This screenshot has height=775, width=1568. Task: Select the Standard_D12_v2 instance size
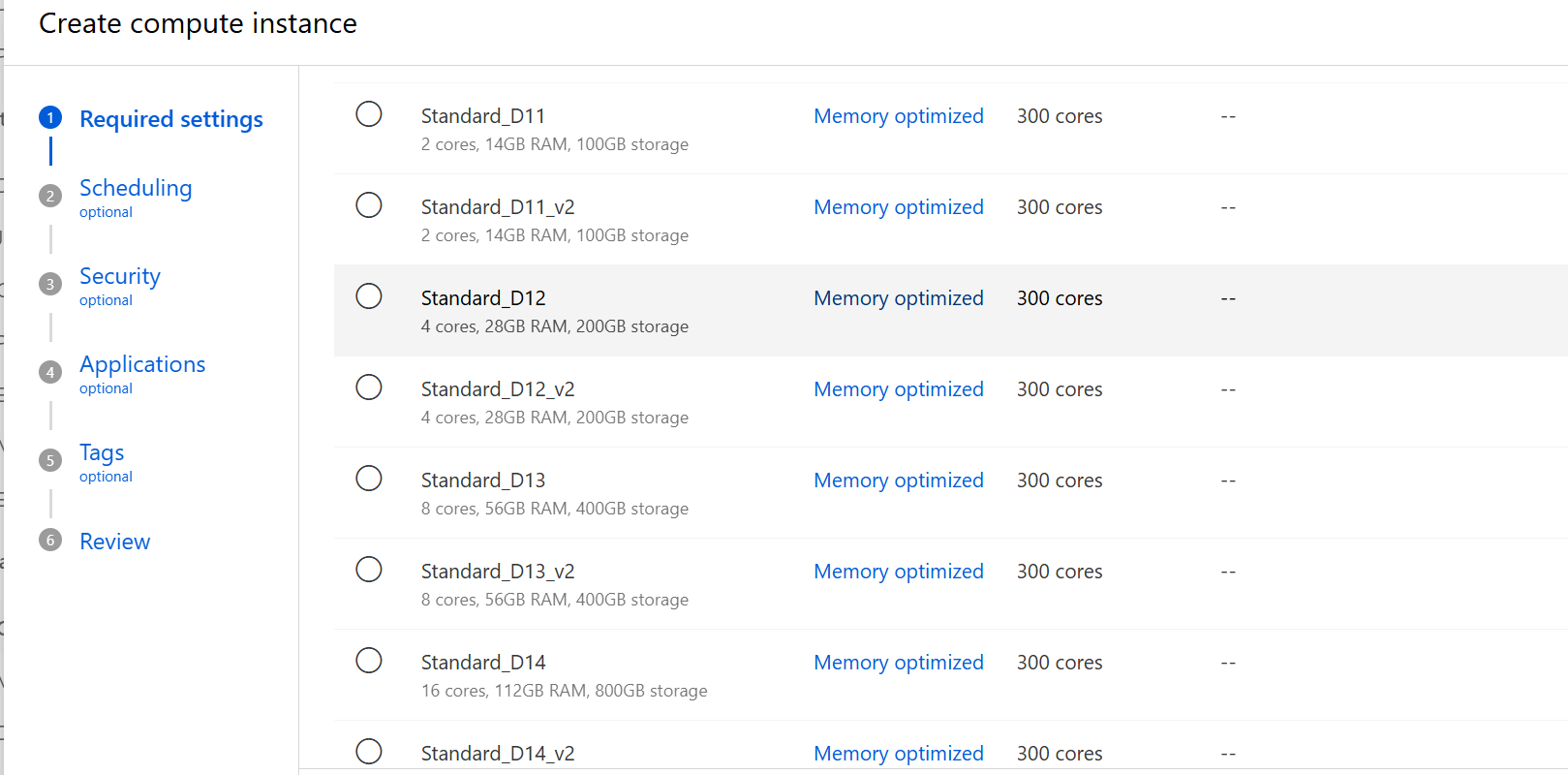point(369,387)
